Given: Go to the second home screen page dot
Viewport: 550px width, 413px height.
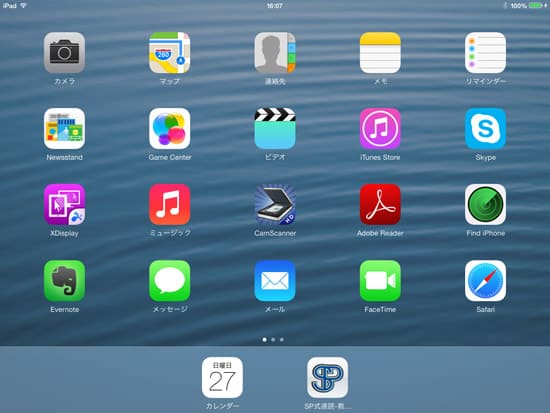Looking at the screenshot, I should pos(273,339).
